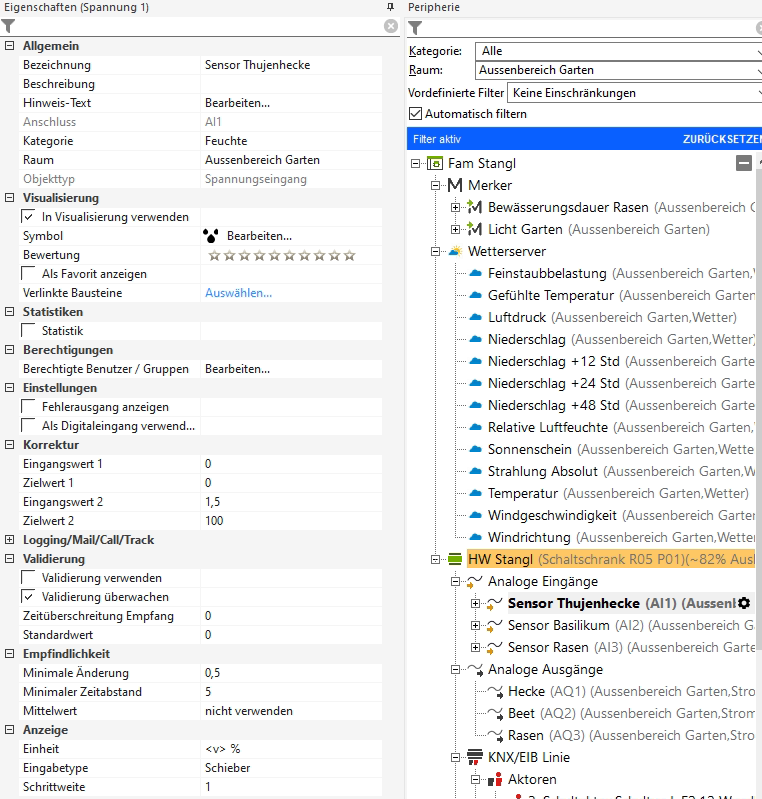Expand the Sensor Thujenhecke tree node

point(475,603)
